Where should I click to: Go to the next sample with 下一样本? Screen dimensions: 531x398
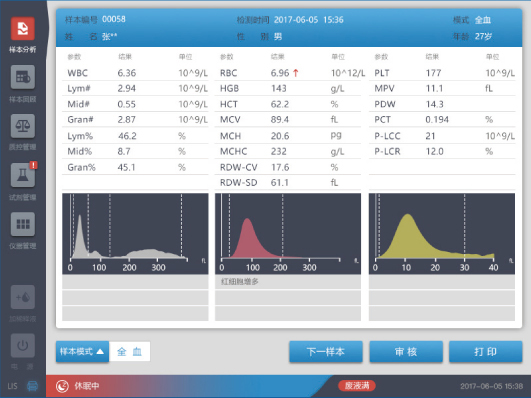[326, 352]
